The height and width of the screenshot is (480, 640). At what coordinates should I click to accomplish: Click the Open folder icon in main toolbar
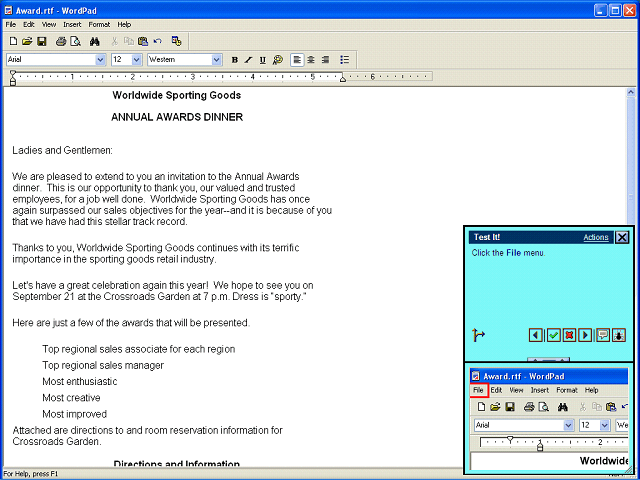(x=27, y=41)
